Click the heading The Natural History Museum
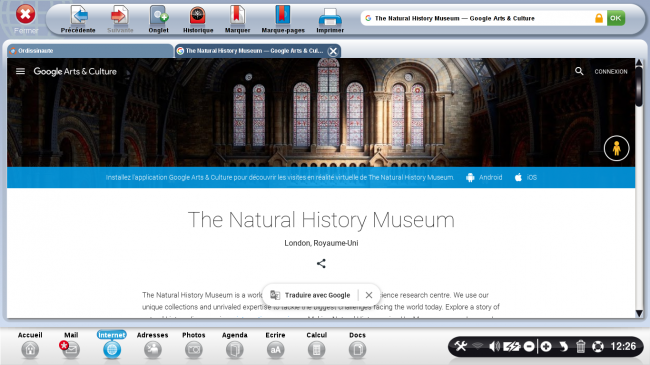Image resolution: width=650 pixels, height=365 pixels. click(321, 219)
